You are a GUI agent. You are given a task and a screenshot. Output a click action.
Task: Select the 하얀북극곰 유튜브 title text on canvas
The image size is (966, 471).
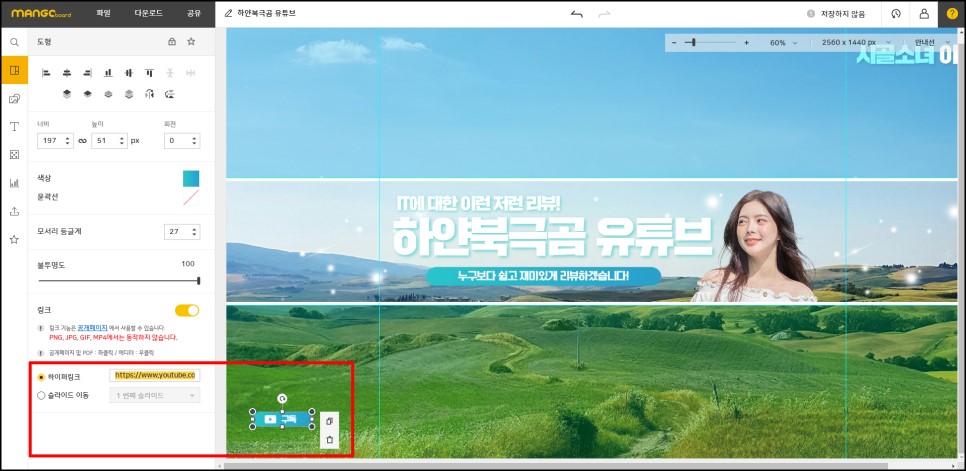[x=551, y=236]
